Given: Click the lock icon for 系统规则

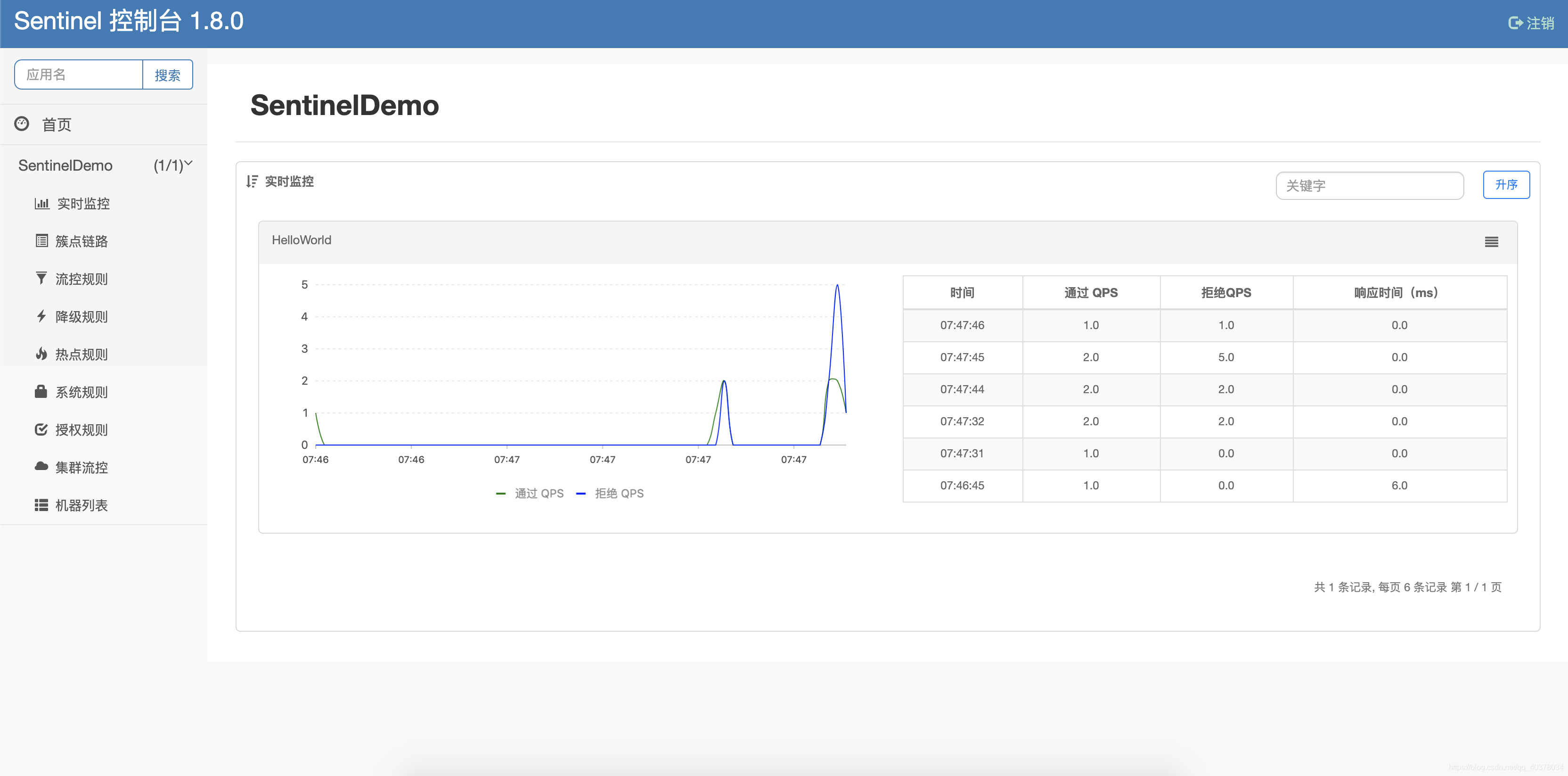Looking at the screenshot, I should 41,391.
